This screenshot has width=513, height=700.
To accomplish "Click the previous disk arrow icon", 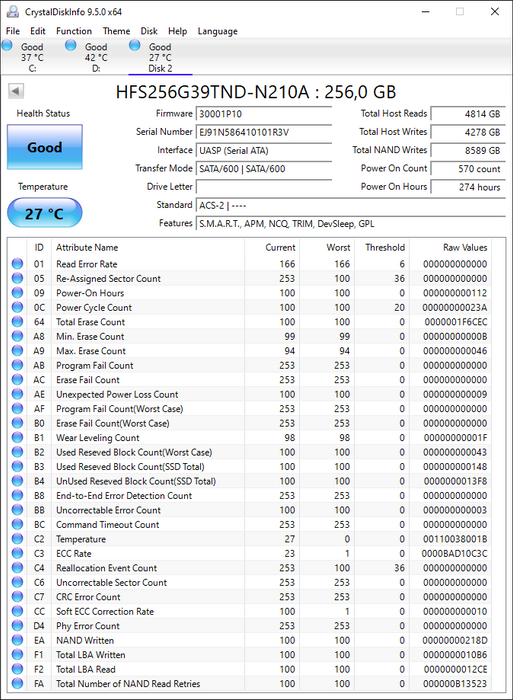I will click(16, 92).
